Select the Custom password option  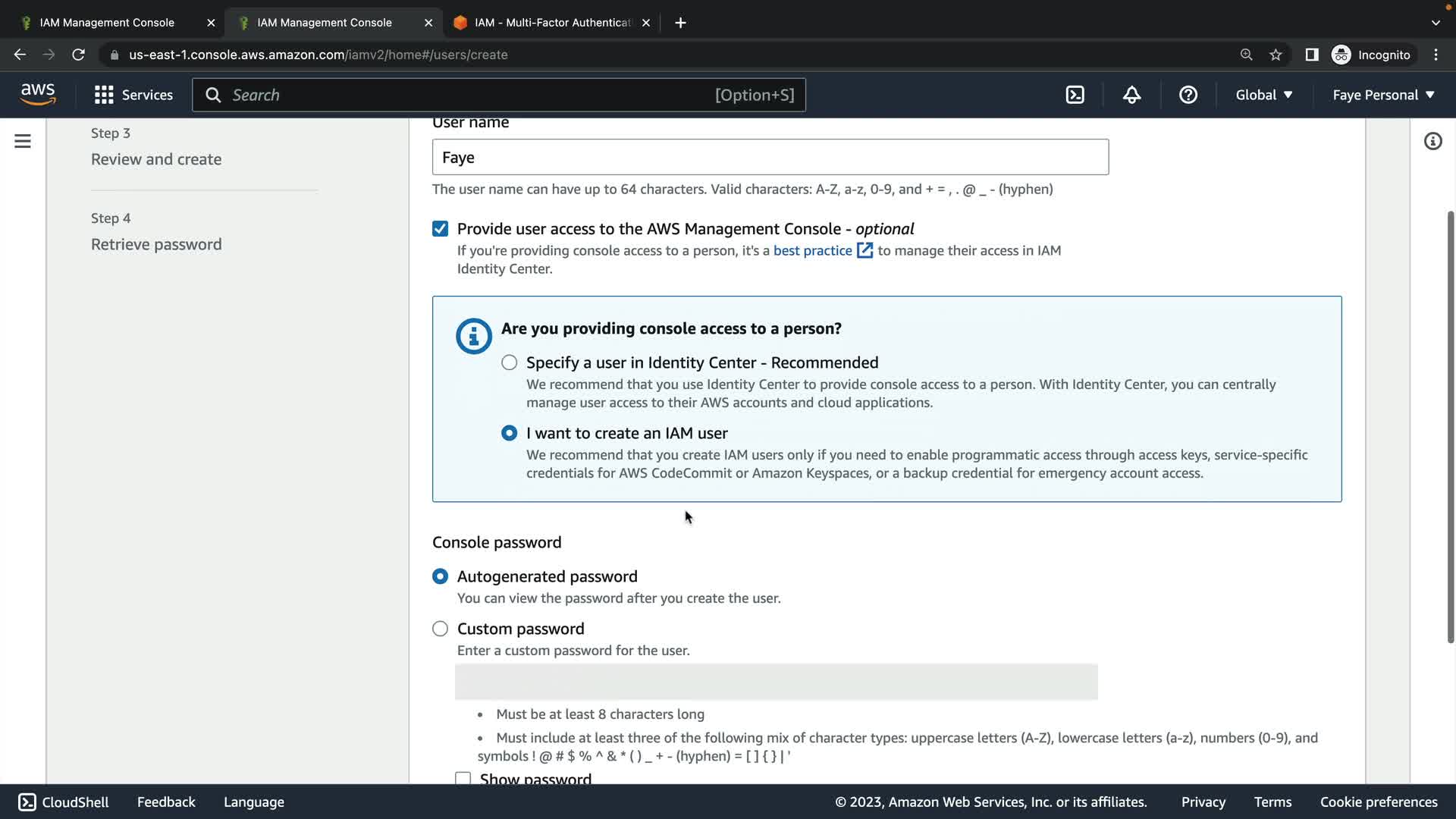[440, 629]
